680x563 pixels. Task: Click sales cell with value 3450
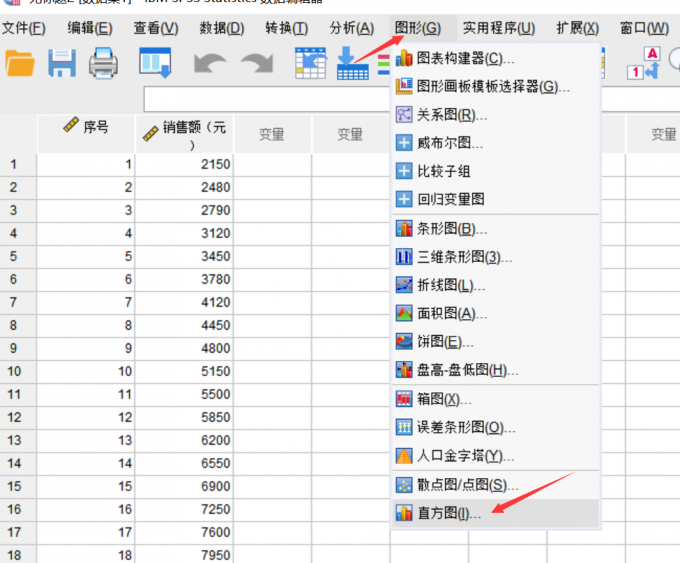184,256
